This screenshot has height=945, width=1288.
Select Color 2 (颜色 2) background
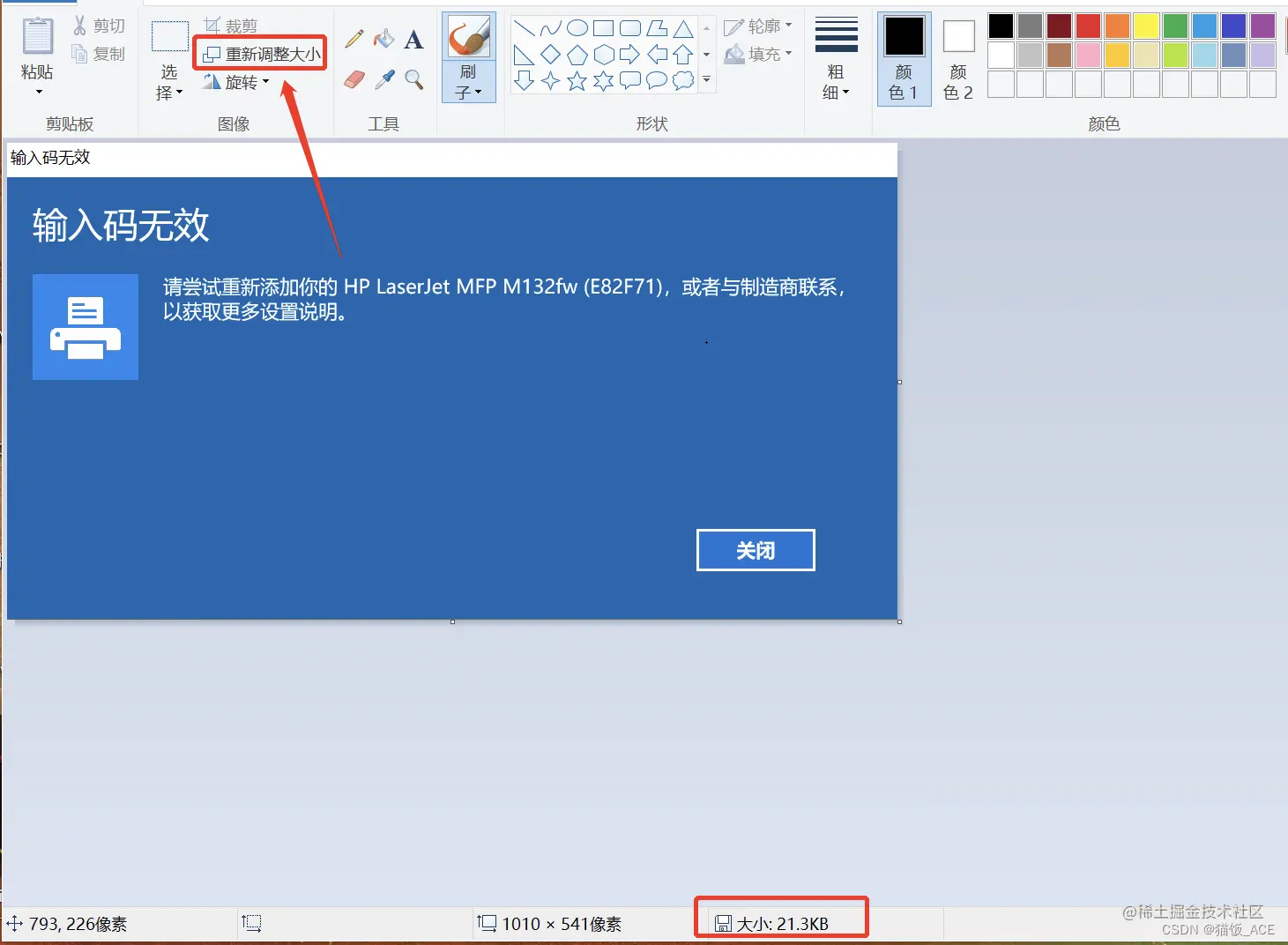click(958, 60)
